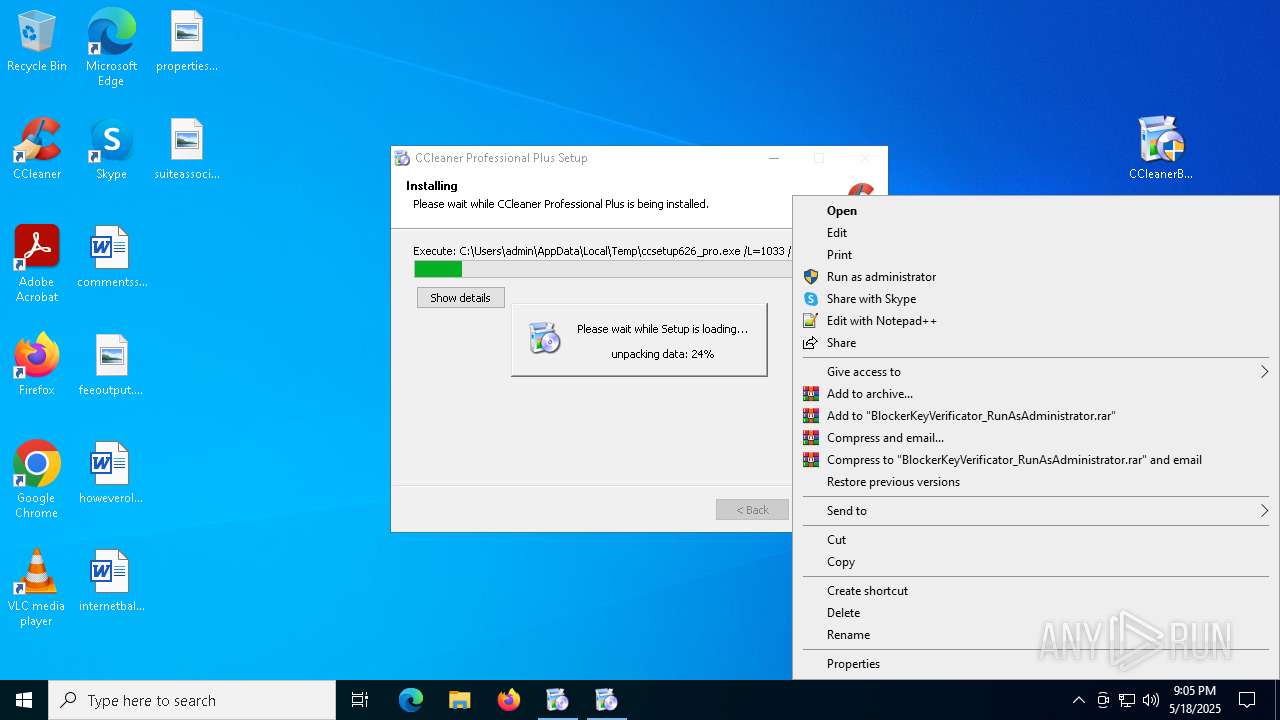
Task: Select the internetbal Word document on desktop
Action: 111,582
